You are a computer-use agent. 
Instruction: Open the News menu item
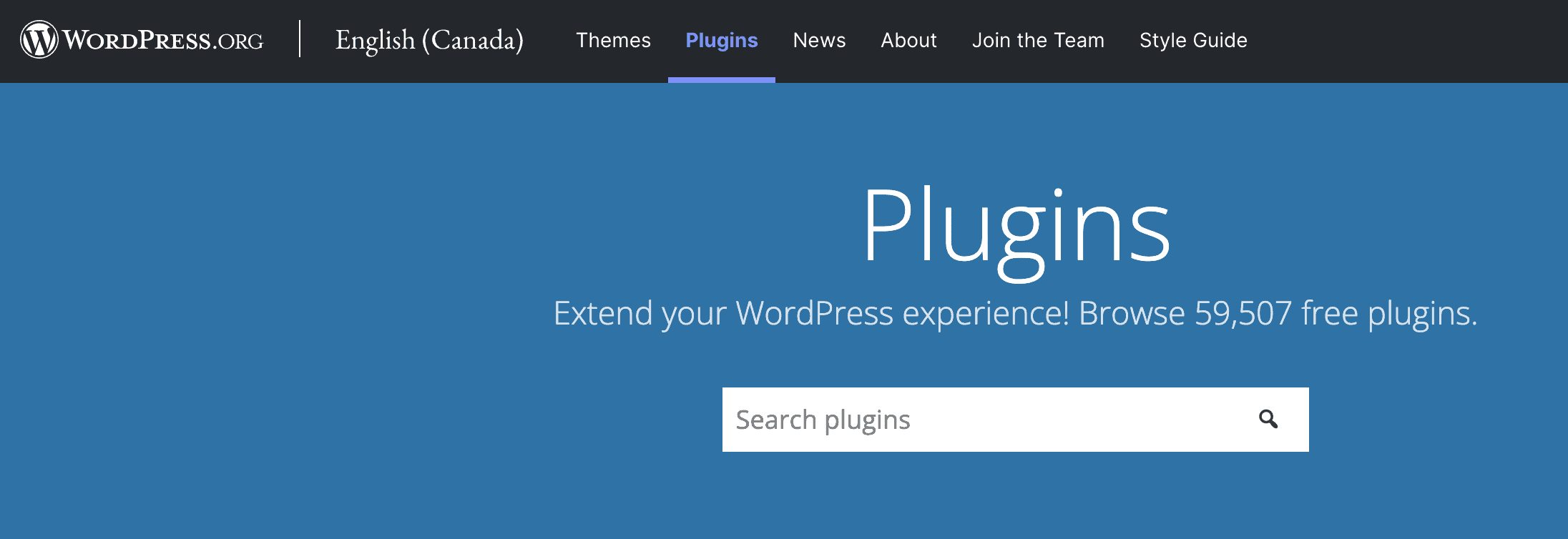819,40
